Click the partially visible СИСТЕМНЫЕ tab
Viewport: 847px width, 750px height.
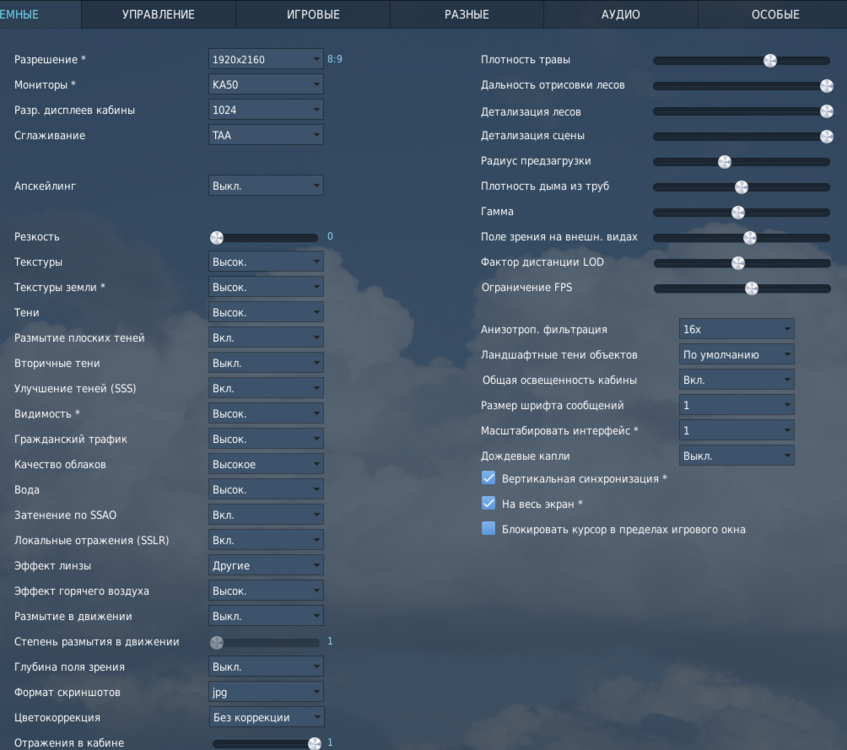(40, 15)
